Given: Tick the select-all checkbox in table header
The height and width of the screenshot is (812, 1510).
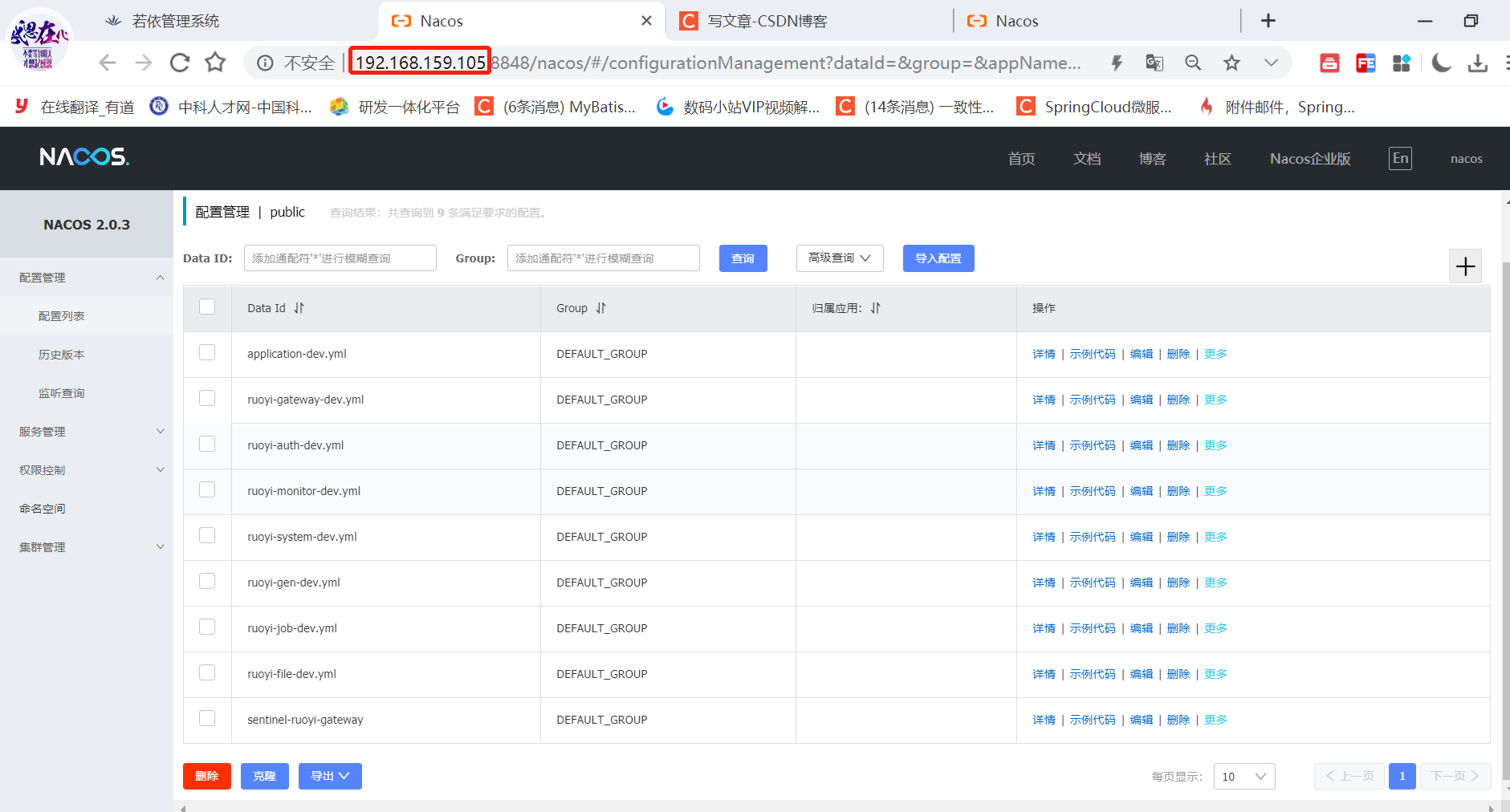Looking at the screenshot, I should (x=207, y=307).
